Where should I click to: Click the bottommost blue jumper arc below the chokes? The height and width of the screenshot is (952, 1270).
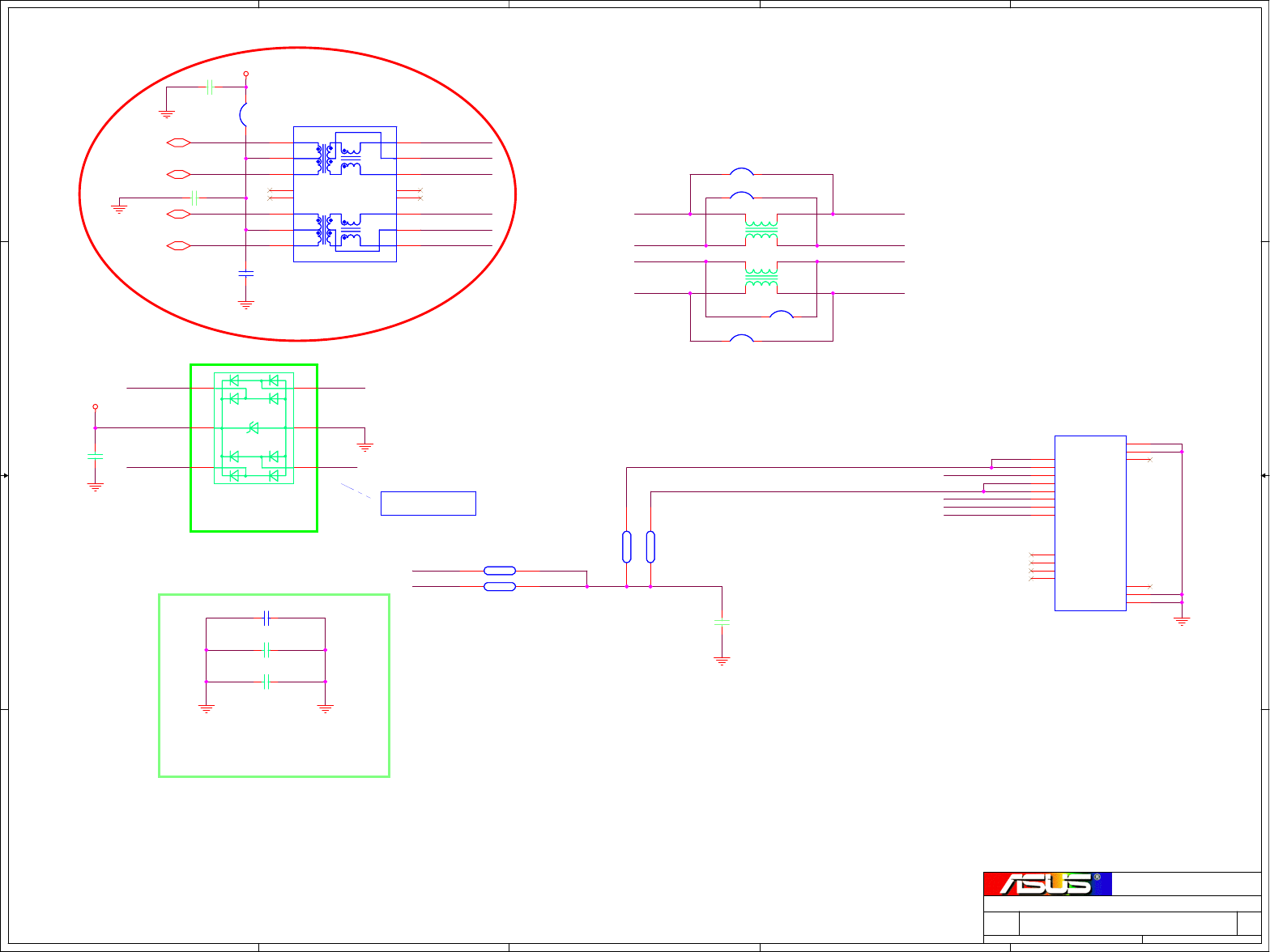click(742, 338)
